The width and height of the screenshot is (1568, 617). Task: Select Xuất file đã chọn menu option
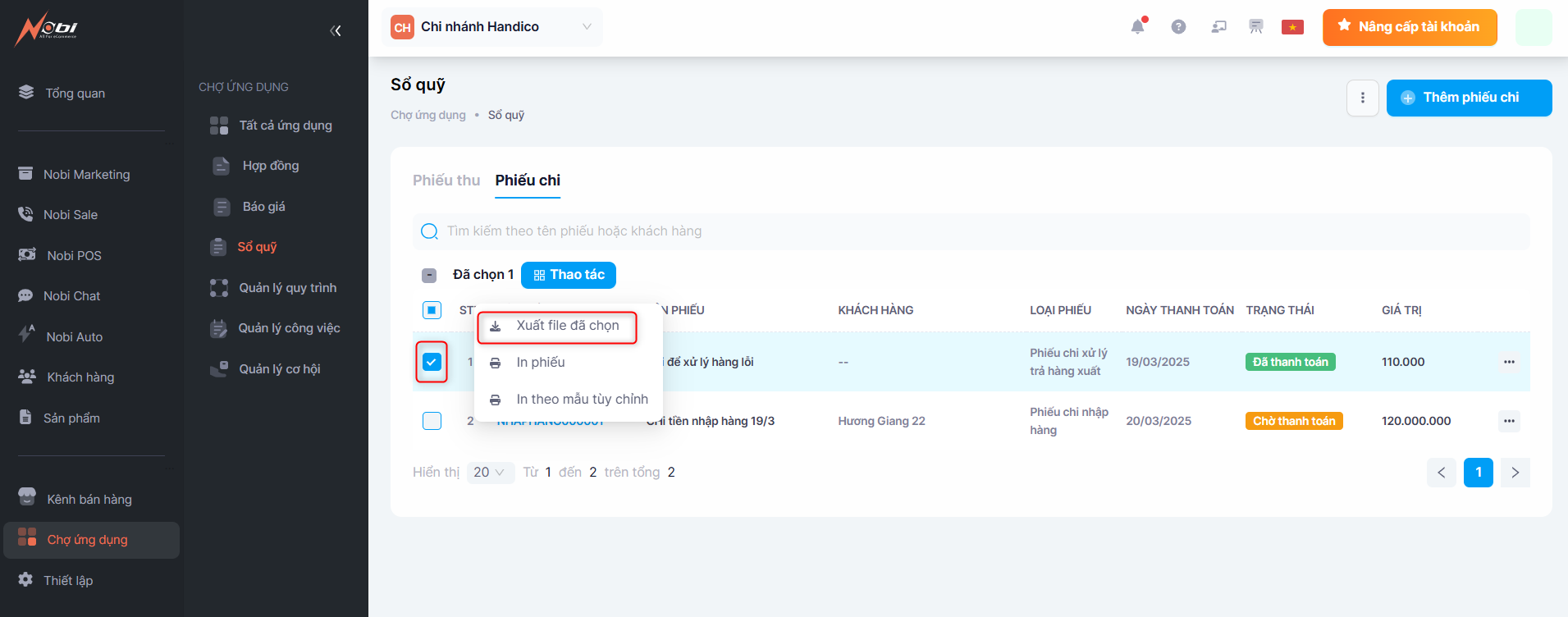(x=566, y=326)
